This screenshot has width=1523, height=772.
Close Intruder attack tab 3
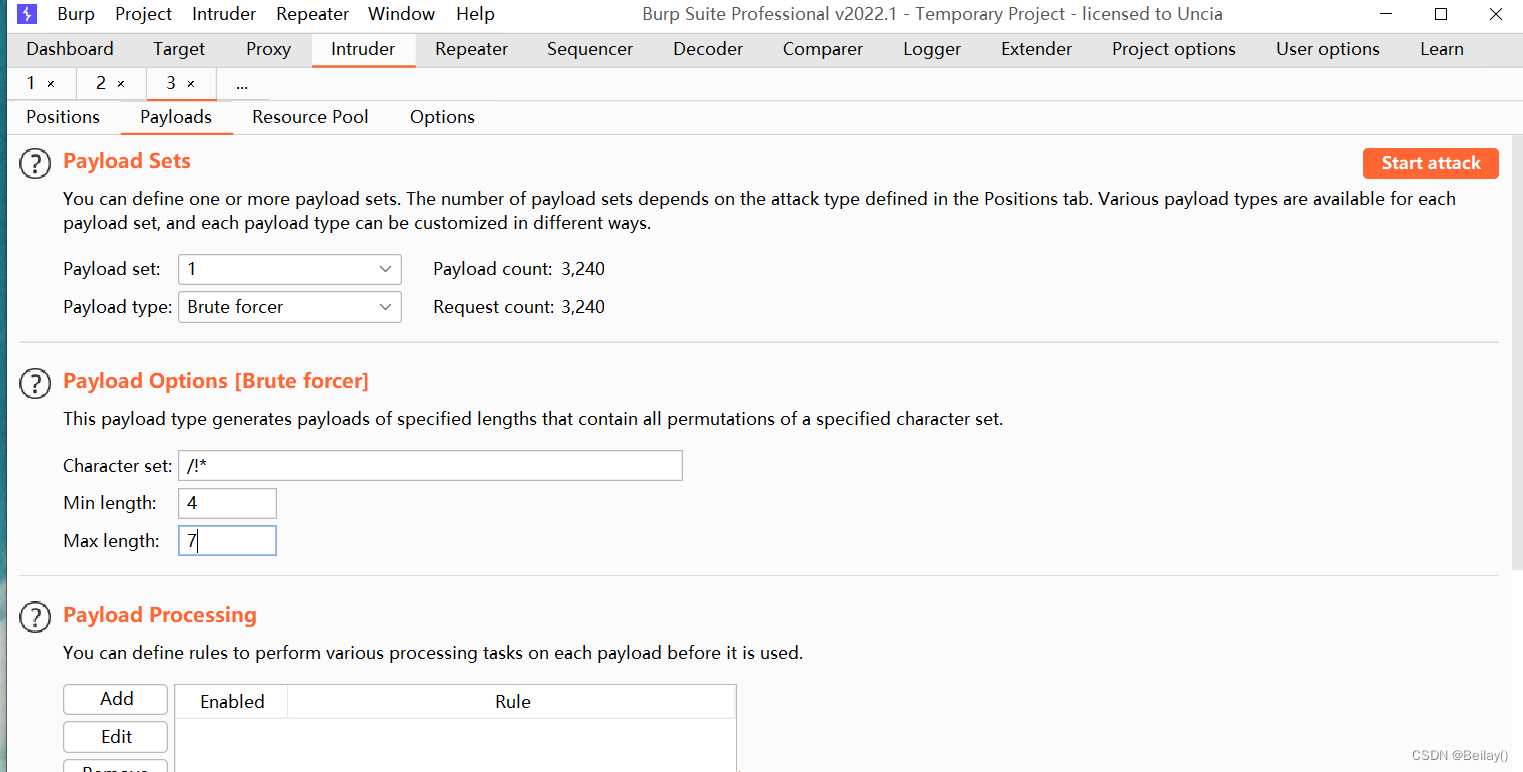[x=191, y=84]
